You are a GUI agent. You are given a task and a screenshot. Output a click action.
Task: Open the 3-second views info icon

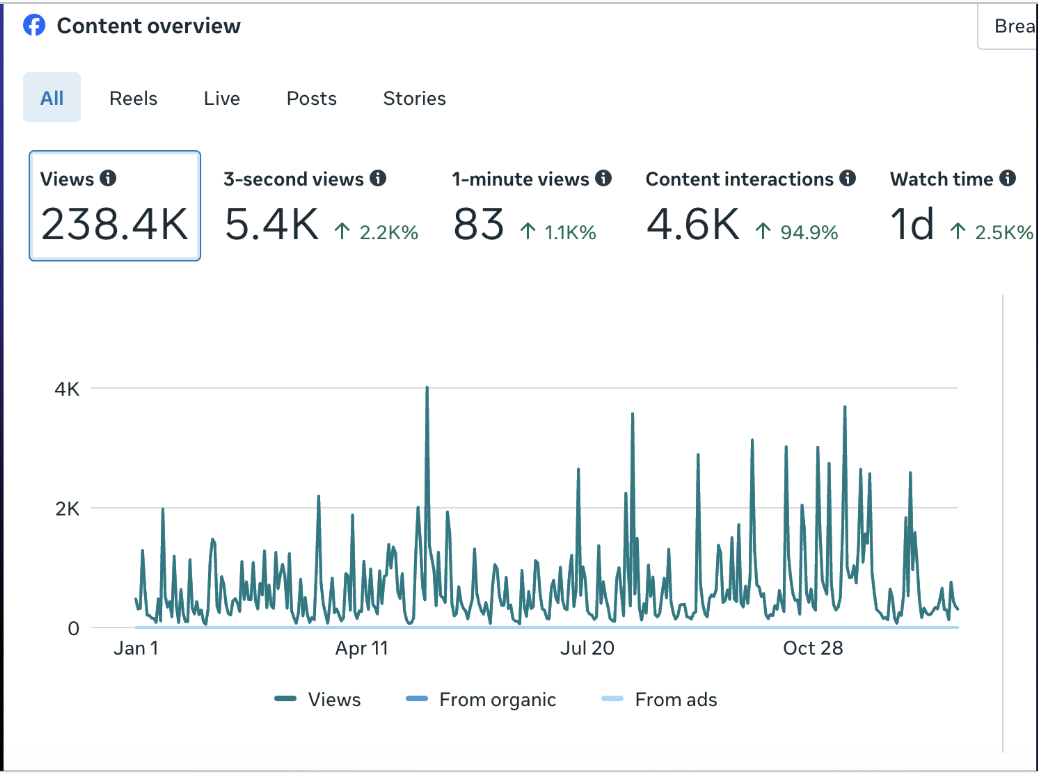[378, 178]
